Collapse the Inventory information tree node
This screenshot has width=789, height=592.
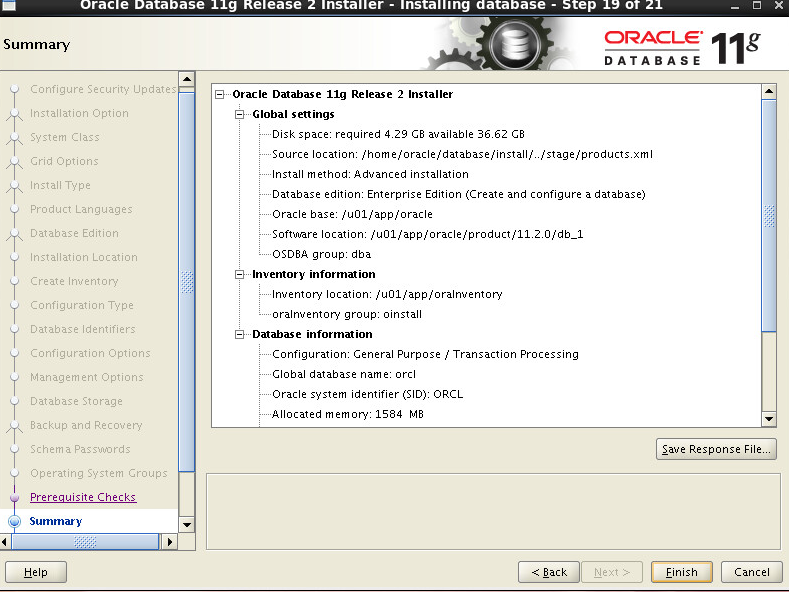click(x=240, y=274)
